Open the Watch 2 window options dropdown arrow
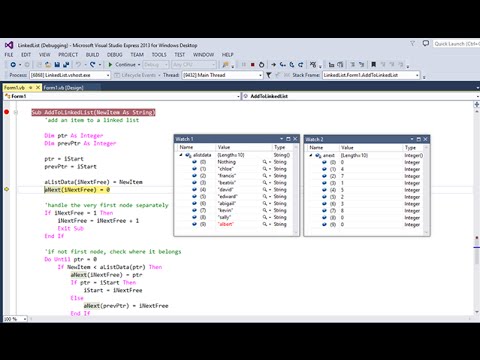 [412, 139]
